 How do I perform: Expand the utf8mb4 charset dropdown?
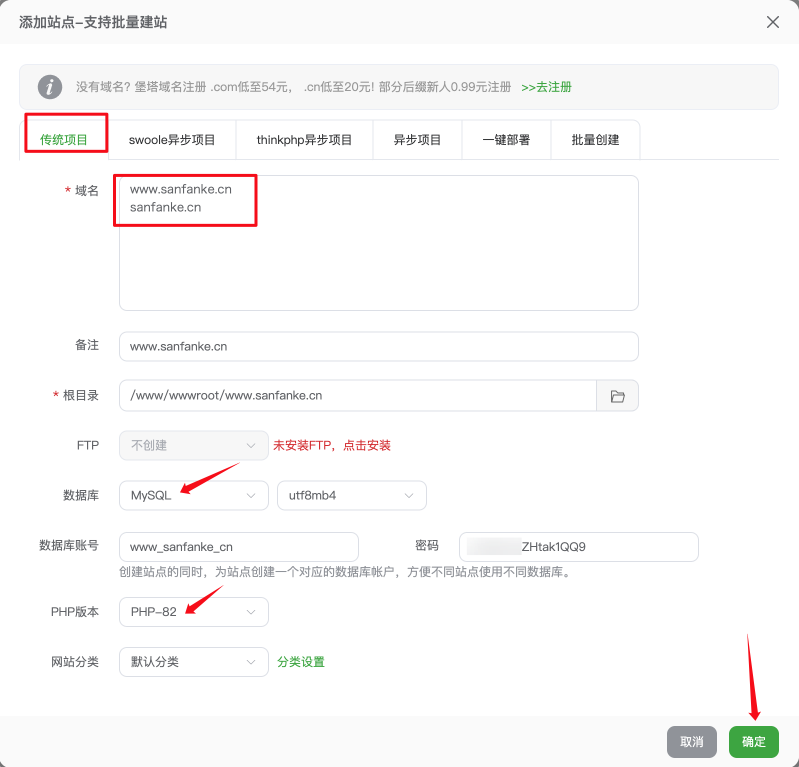351,496
